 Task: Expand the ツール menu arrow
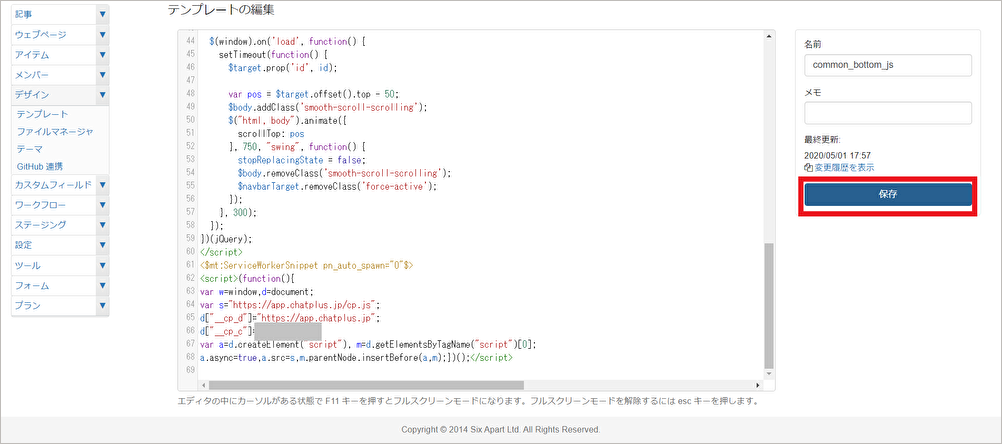(x=102, y=265)
